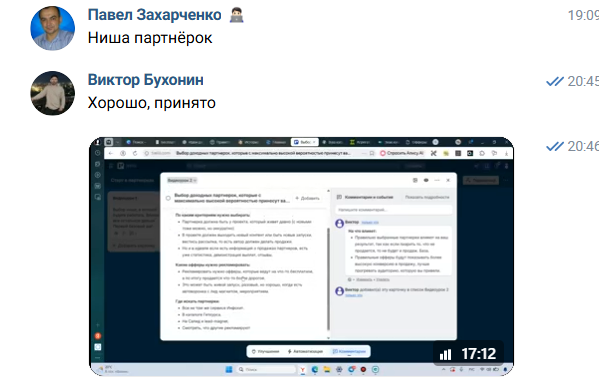Toggle the card completion circle checkbox
This screenshot has height=383, width=599.
168,198
